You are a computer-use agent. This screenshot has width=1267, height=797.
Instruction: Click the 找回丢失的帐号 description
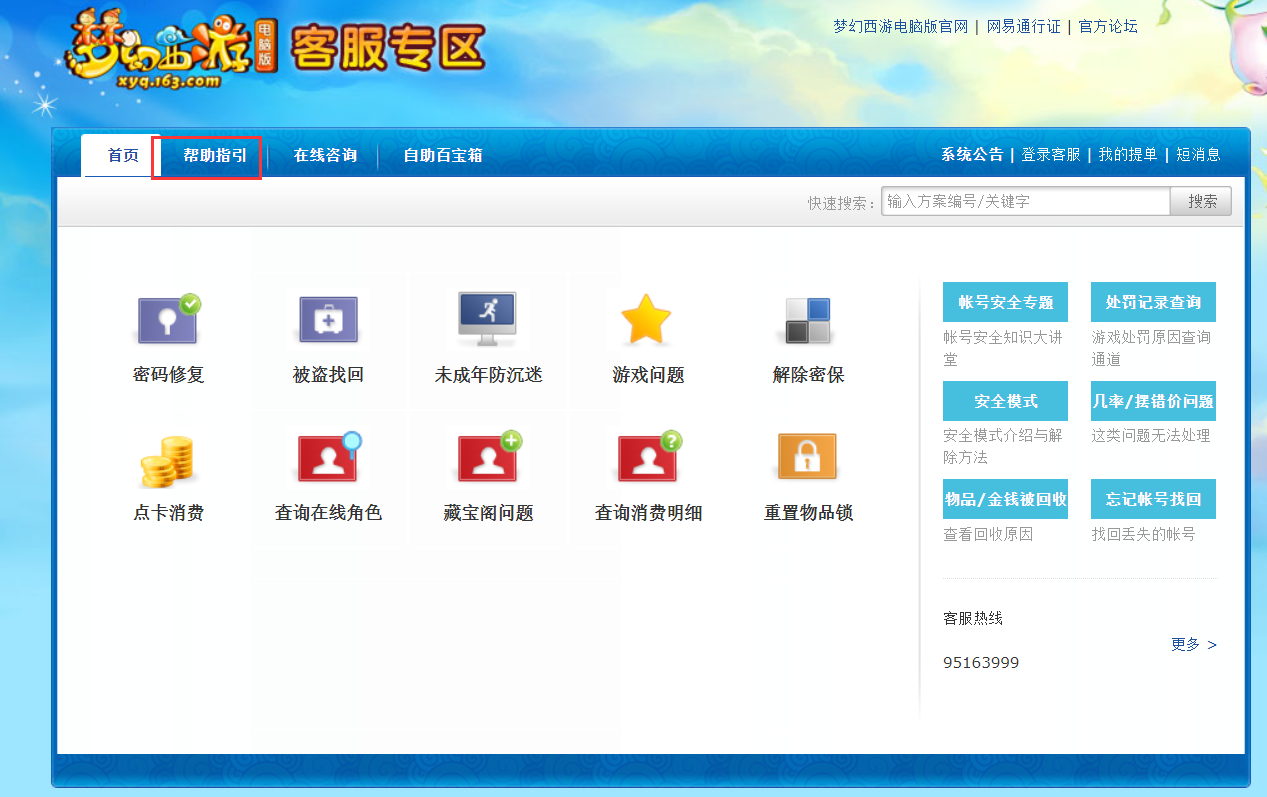(x=1143, y=534)
